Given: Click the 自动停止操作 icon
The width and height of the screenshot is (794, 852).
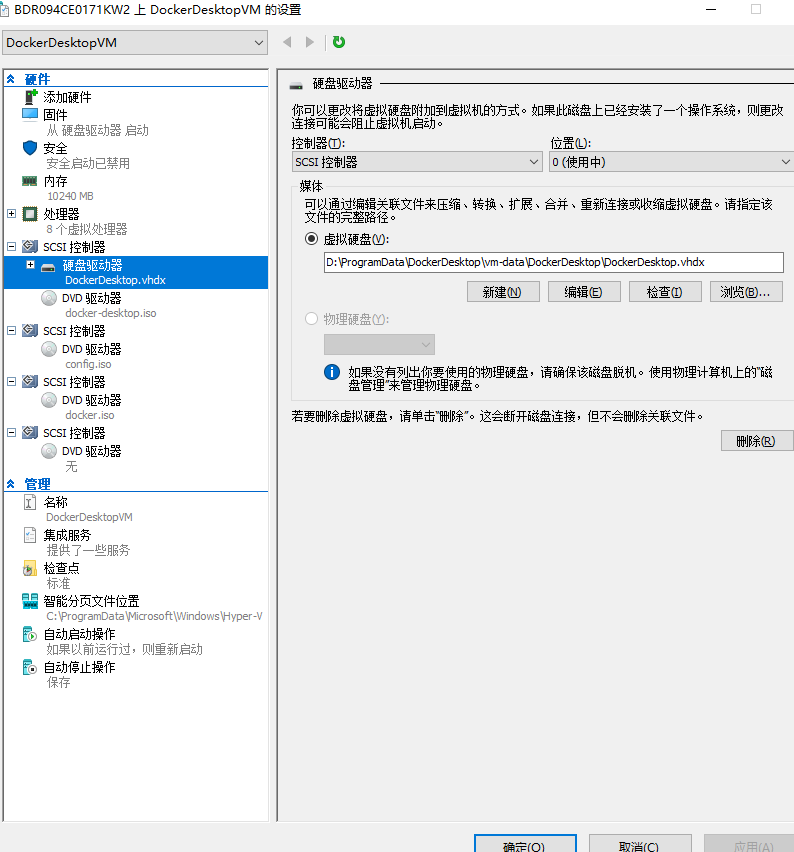Looking at the screenshot, I should point(30,667).
